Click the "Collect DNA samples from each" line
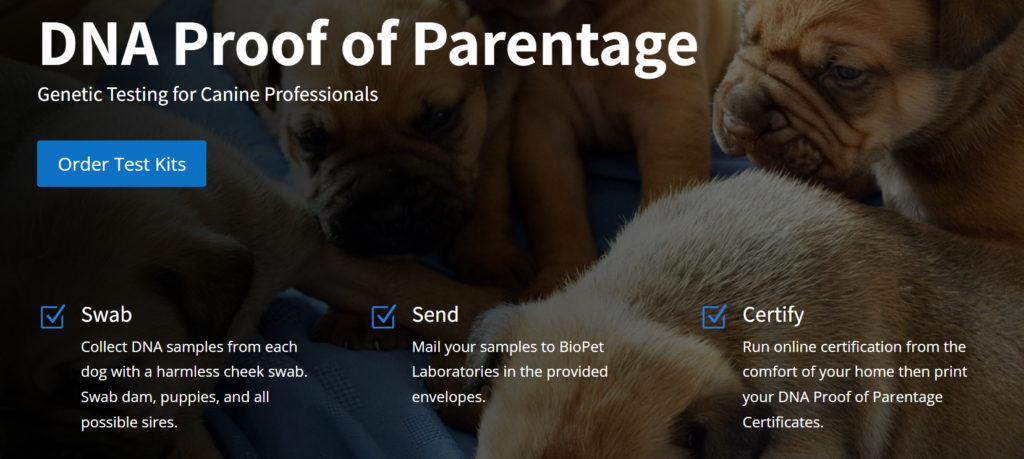Viewport: 1024px width, 459px height. pos(189,346)
